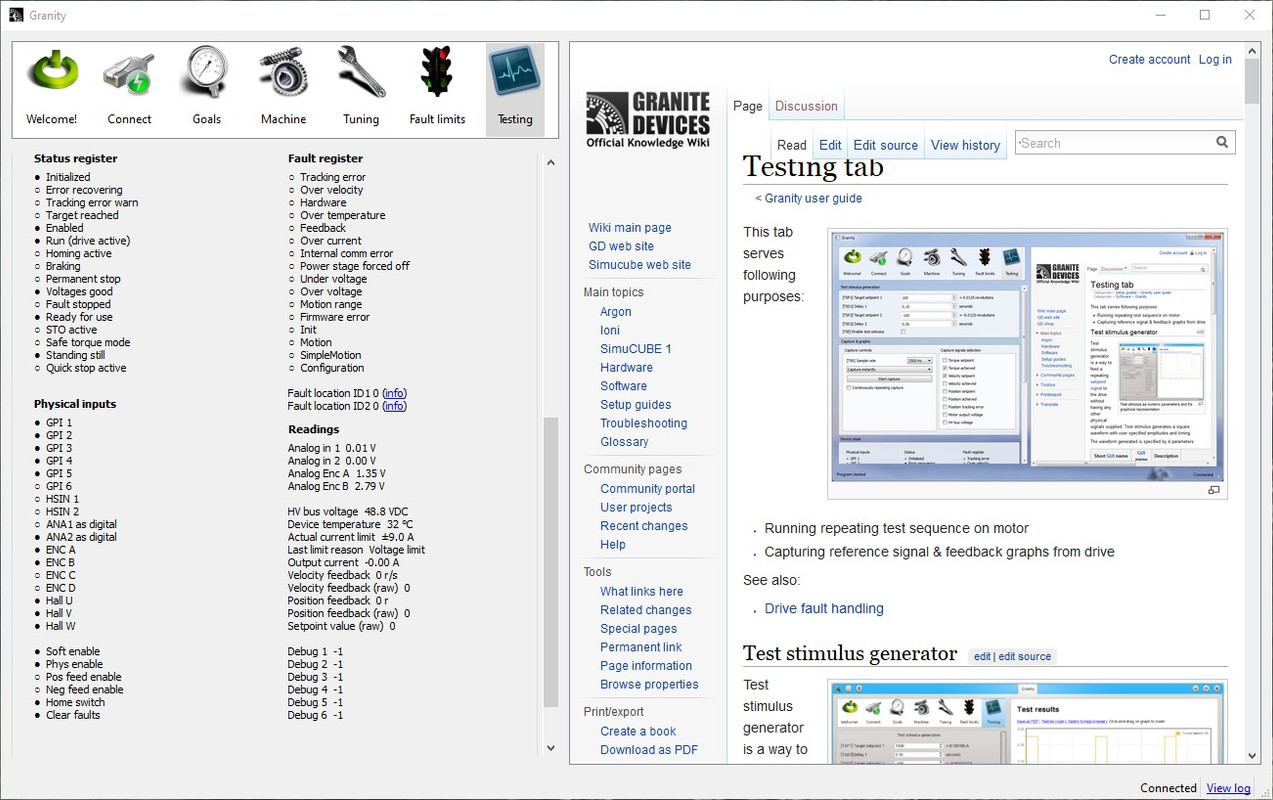The image size is (1273, 800).
Task: Open the Fault limits traffic light icon
Action: point(437,72)
